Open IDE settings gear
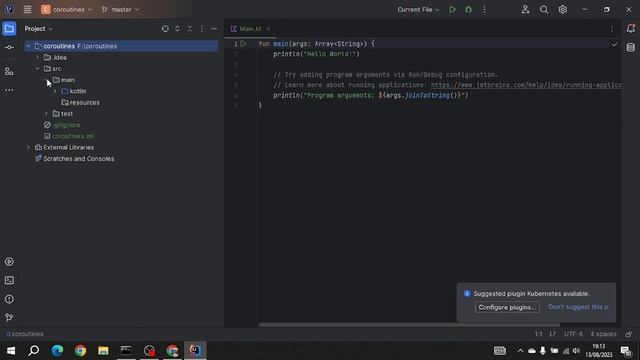 coord(562,9)
